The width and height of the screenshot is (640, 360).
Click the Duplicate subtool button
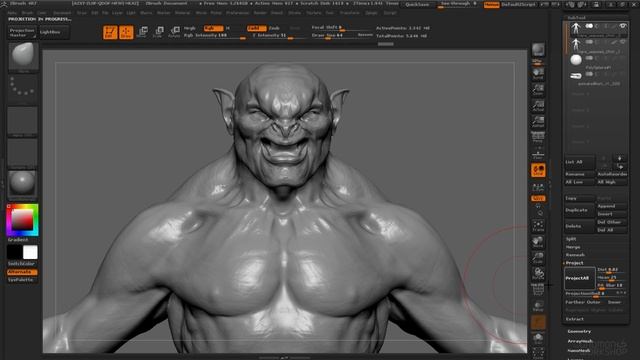tap(580, 210)
